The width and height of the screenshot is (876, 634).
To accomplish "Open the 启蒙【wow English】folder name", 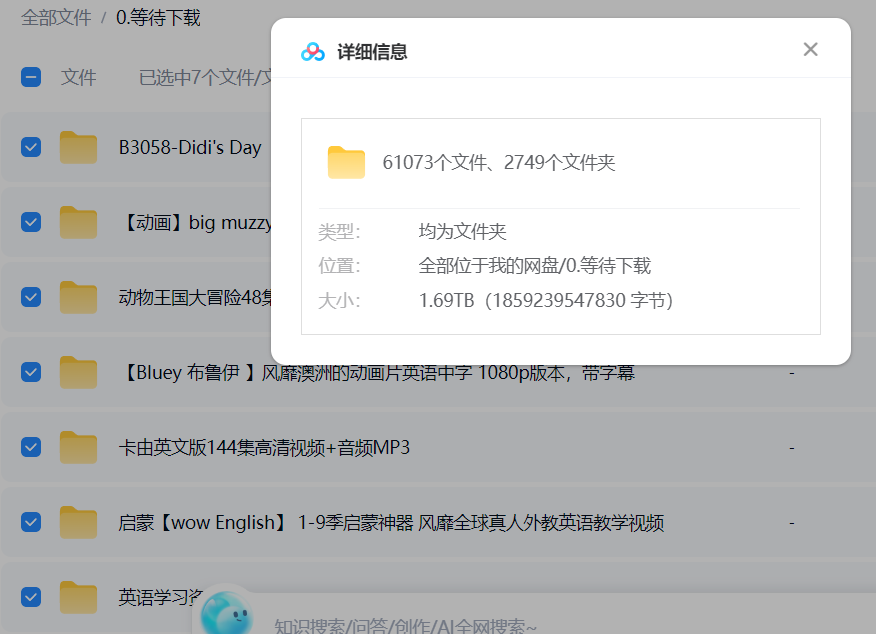I will [390, 523].
